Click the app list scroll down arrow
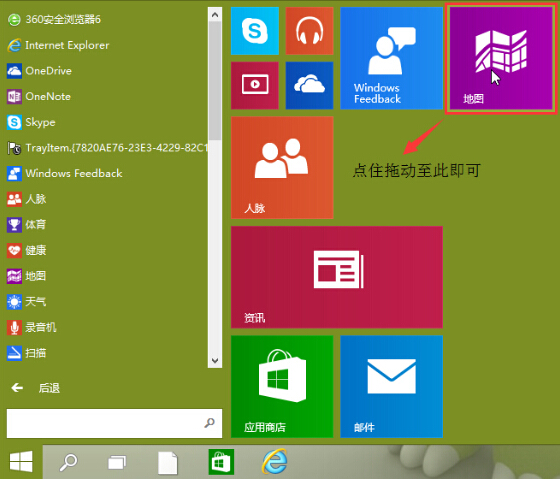Screen dimensions: 560x479 pos(215,360)
